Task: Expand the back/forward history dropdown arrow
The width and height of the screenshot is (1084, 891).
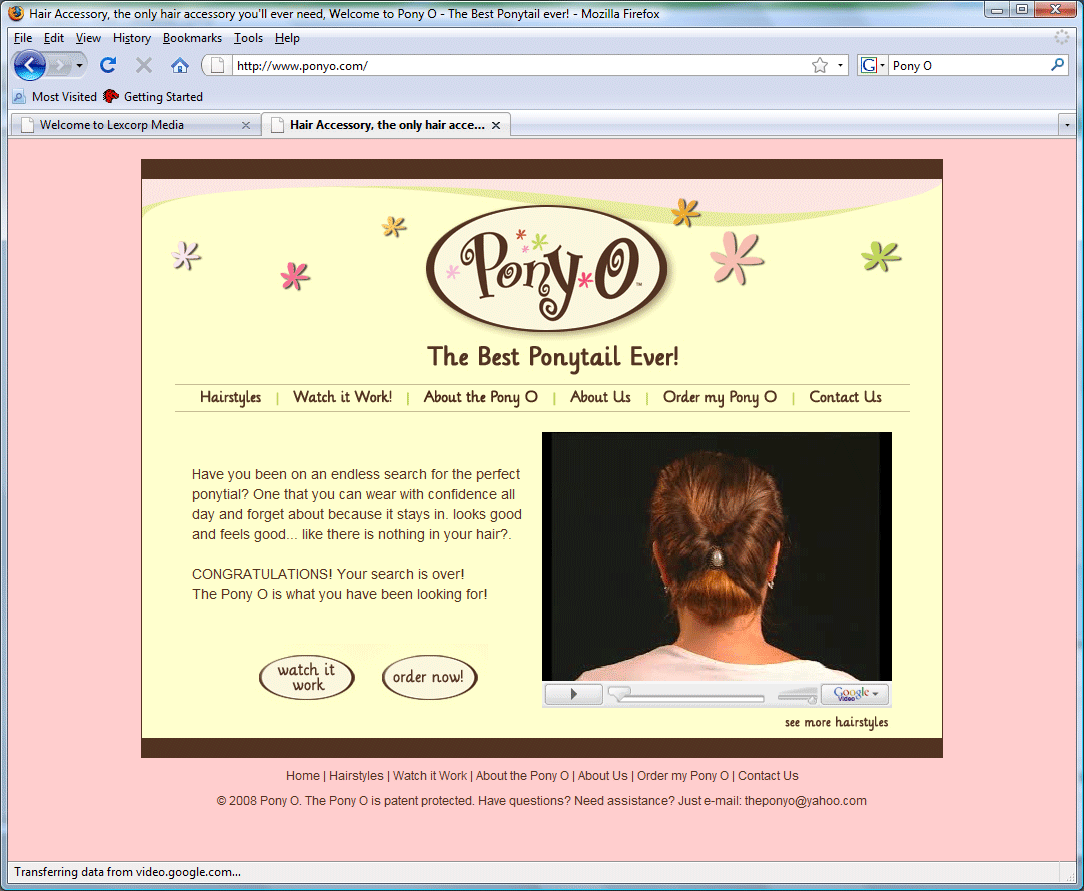Action: point(80,66)
